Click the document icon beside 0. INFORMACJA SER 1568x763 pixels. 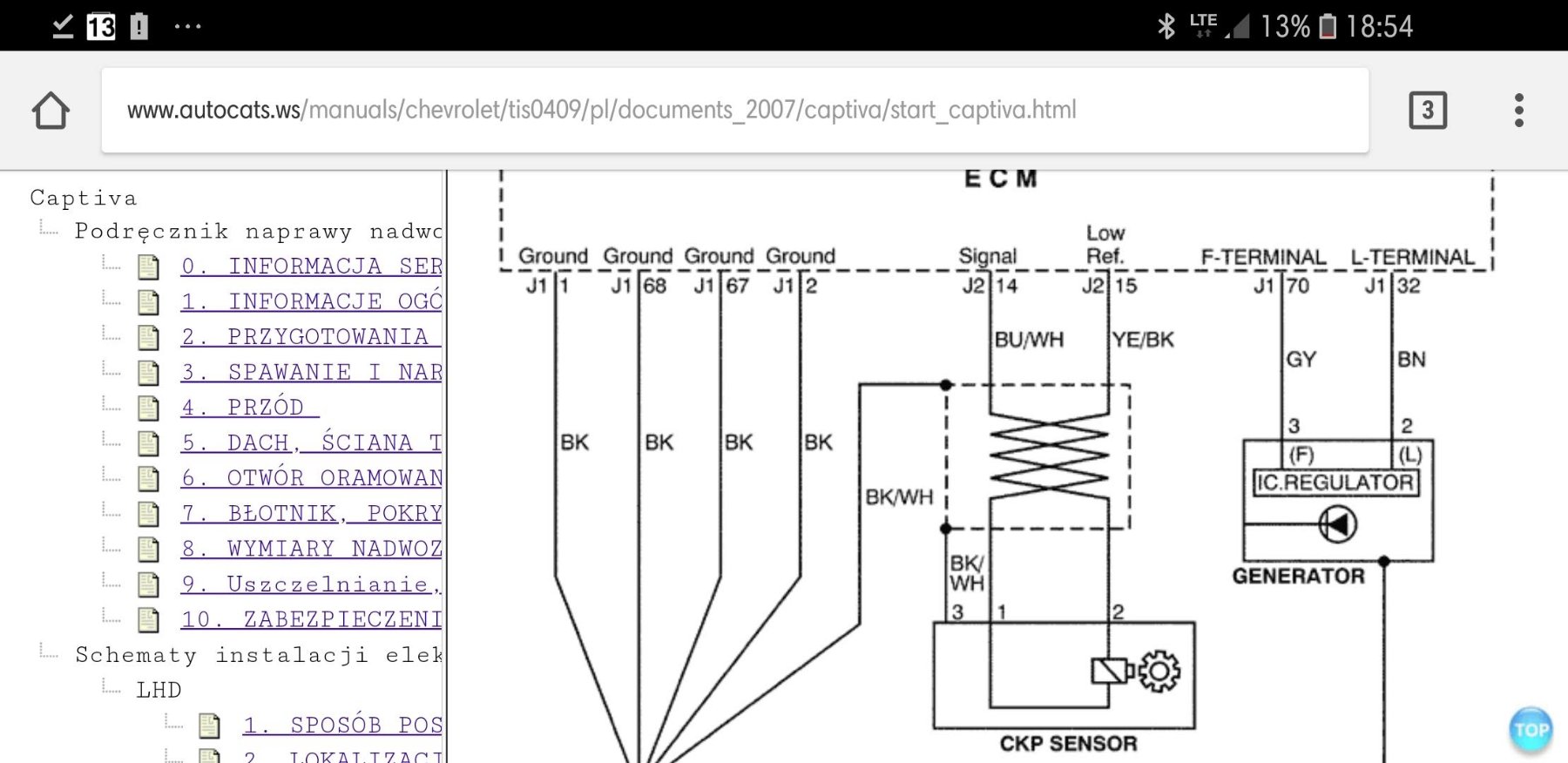coord(149,267)
